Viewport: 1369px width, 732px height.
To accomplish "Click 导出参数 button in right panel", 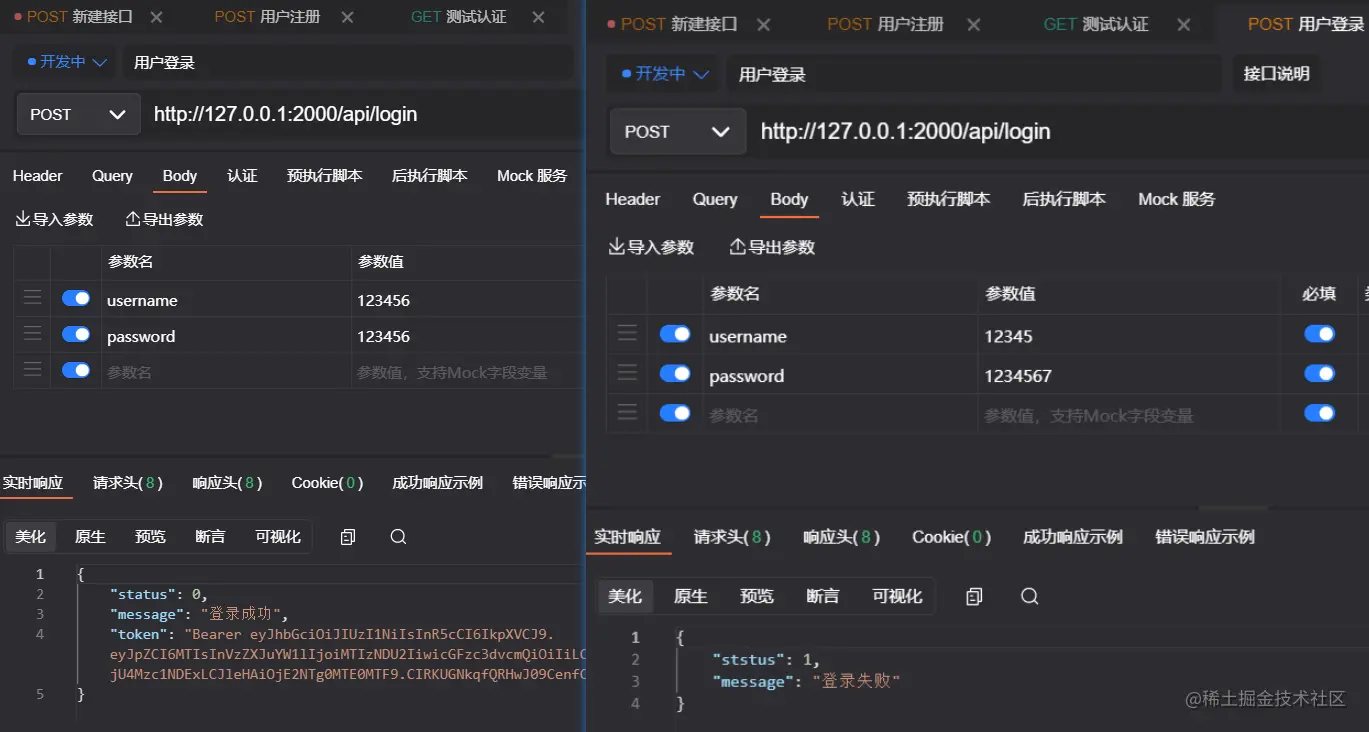I will click(x=772, y=247).
